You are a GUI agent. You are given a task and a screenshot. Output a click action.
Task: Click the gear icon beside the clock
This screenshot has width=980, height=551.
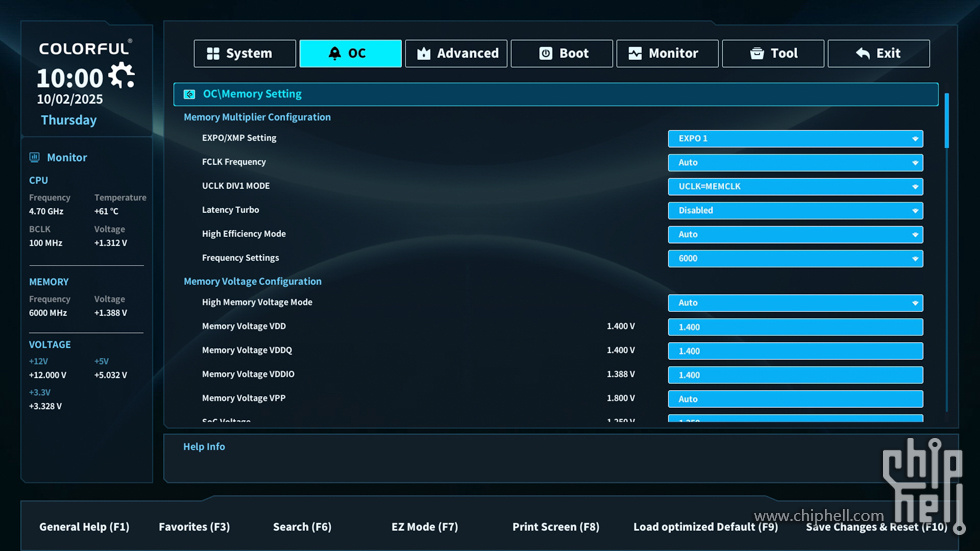click(x=122, y=75)
